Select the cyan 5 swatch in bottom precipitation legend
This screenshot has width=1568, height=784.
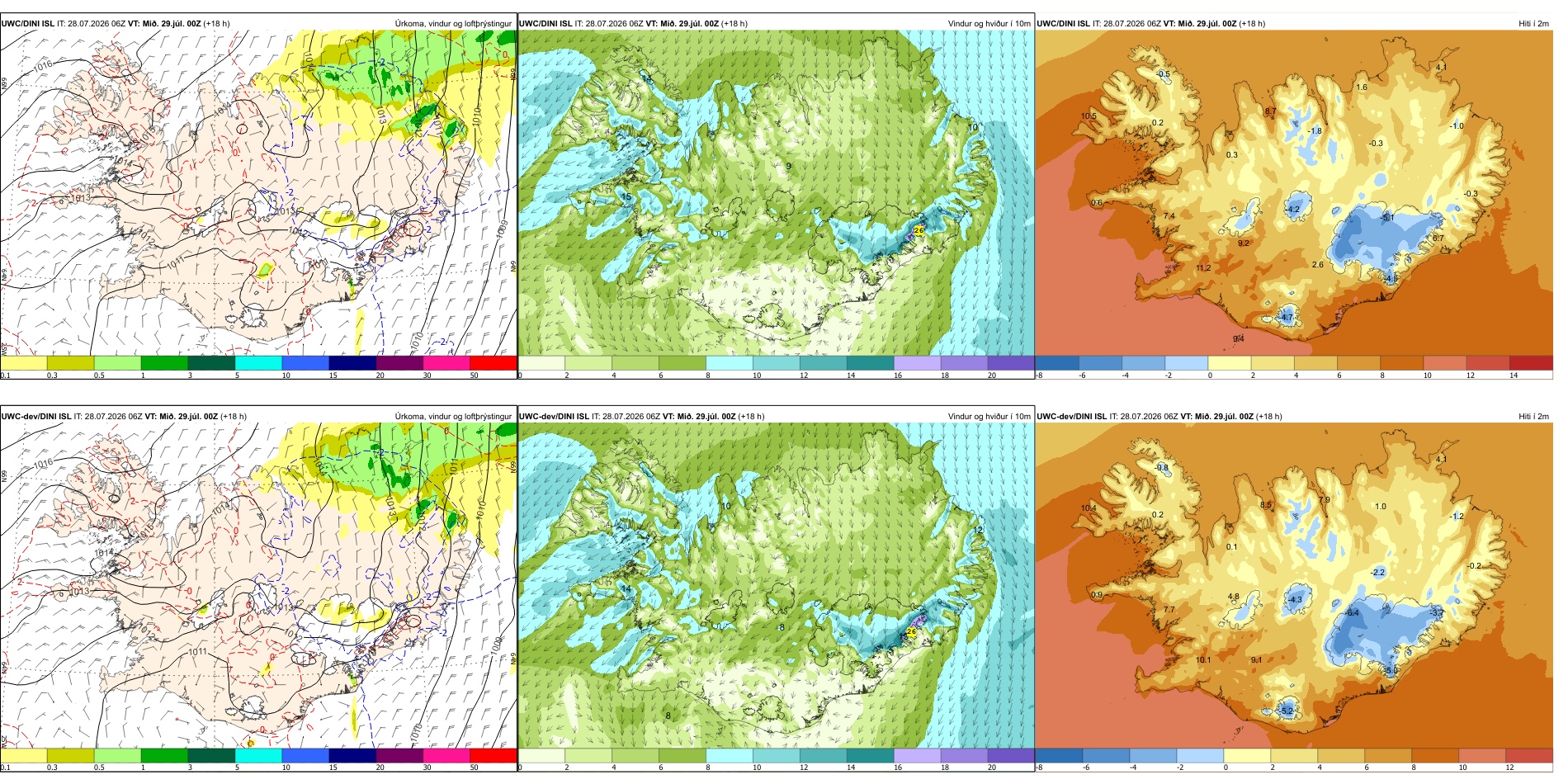[x=258, y=755]
